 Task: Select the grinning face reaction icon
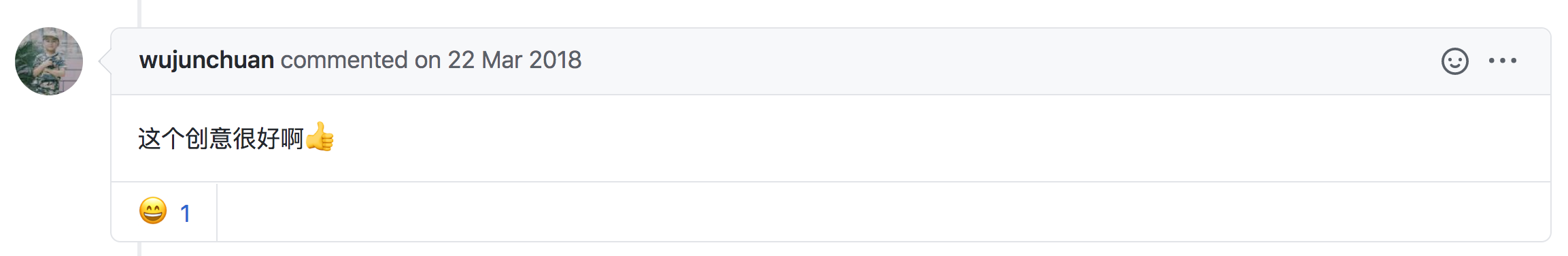[153, 211]
